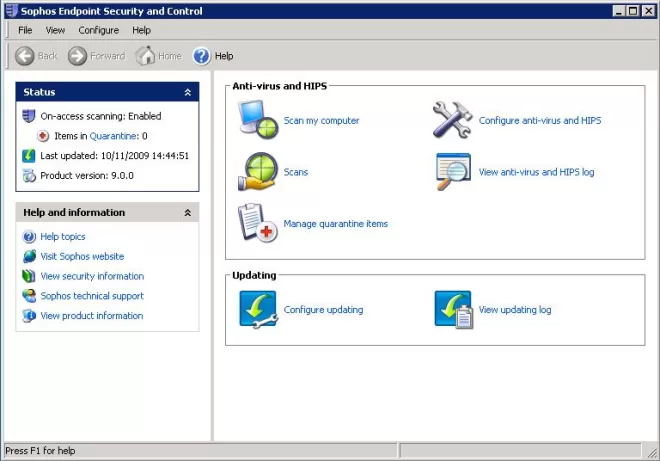Click the 'On-access scanning: Enabled' text
This screenshot has height=461, width=660.
101,116
